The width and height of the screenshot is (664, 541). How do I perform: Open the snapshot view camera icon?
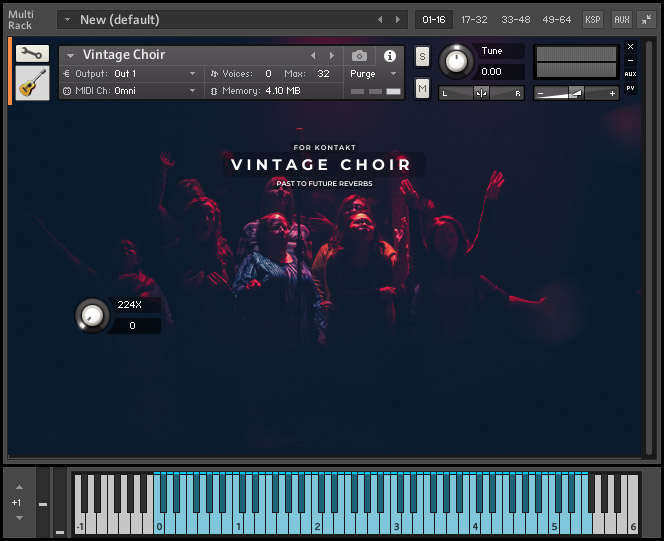pyautogui.click(x=359, y=56)
